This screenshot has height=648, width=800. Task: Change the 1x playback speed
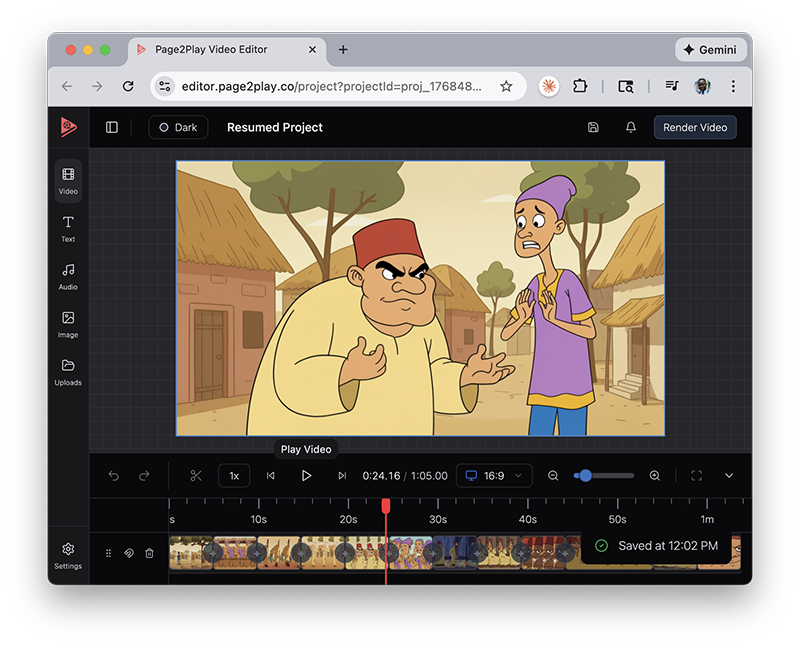(234, 476)
